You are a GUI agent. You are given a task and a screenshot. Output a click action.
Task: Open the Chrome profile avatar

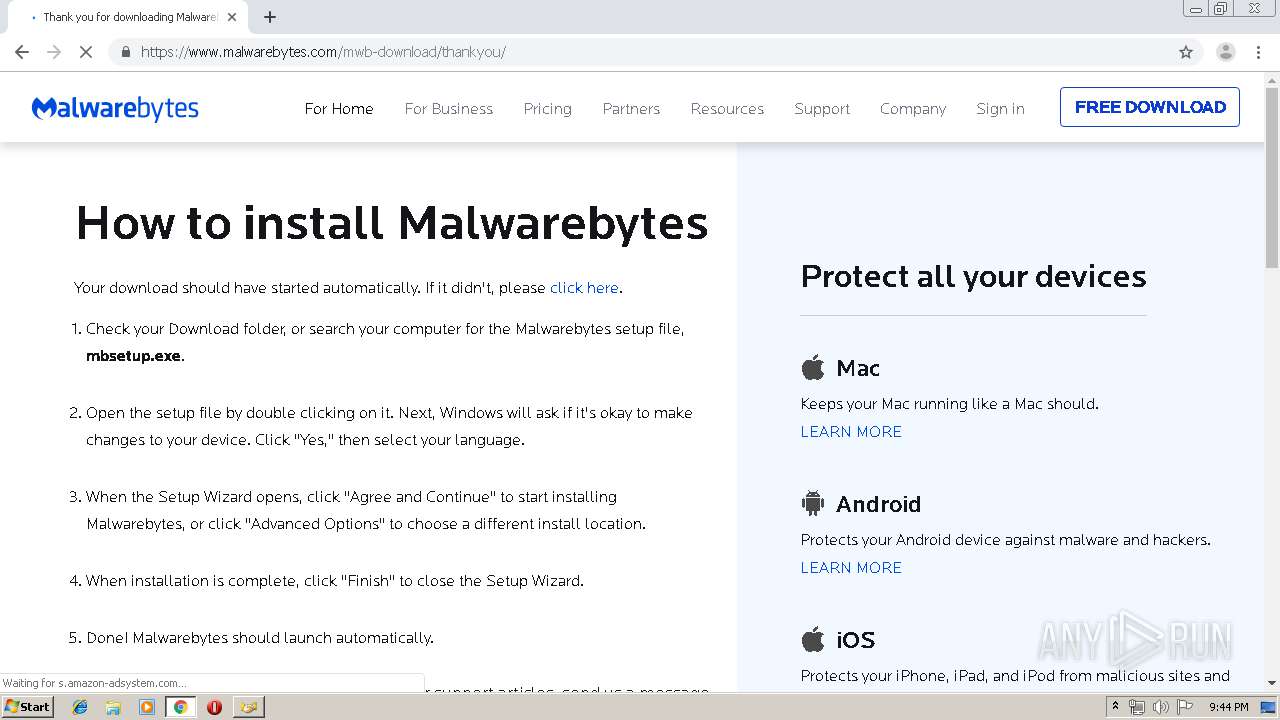1225,52
